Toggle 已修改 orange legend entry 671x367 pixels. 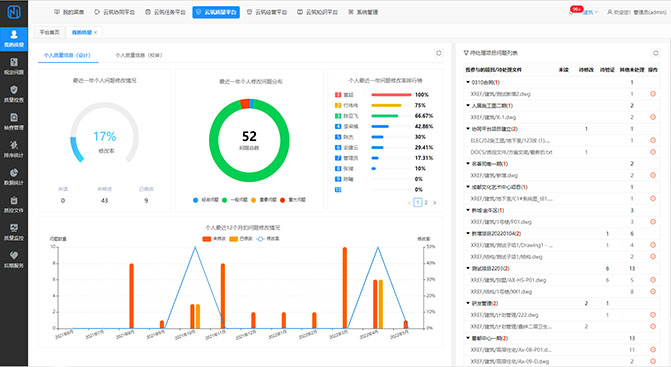pos(241,239)
